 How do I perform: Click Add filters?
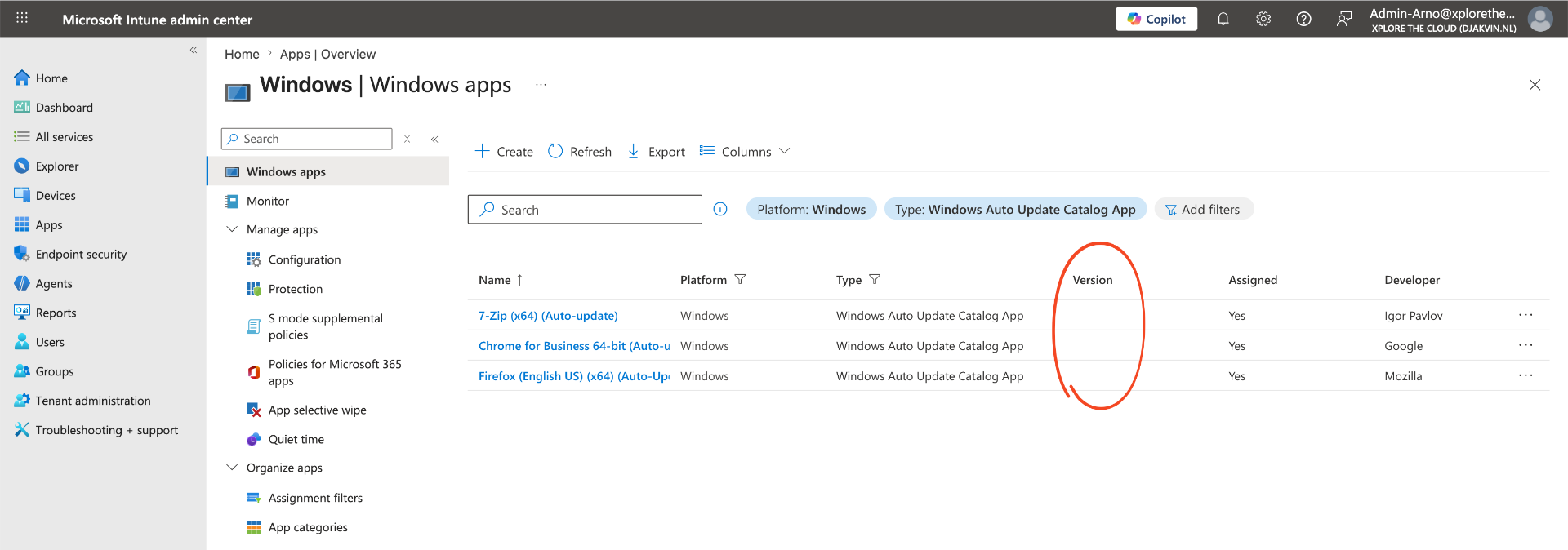(1203, 210)
